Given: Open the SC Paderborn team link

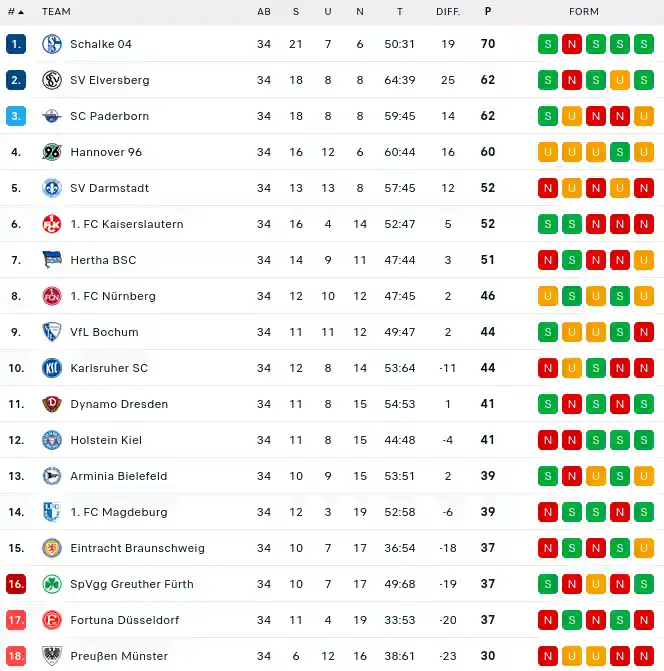Looking at the screenshot, I should [x=110, y=116].
